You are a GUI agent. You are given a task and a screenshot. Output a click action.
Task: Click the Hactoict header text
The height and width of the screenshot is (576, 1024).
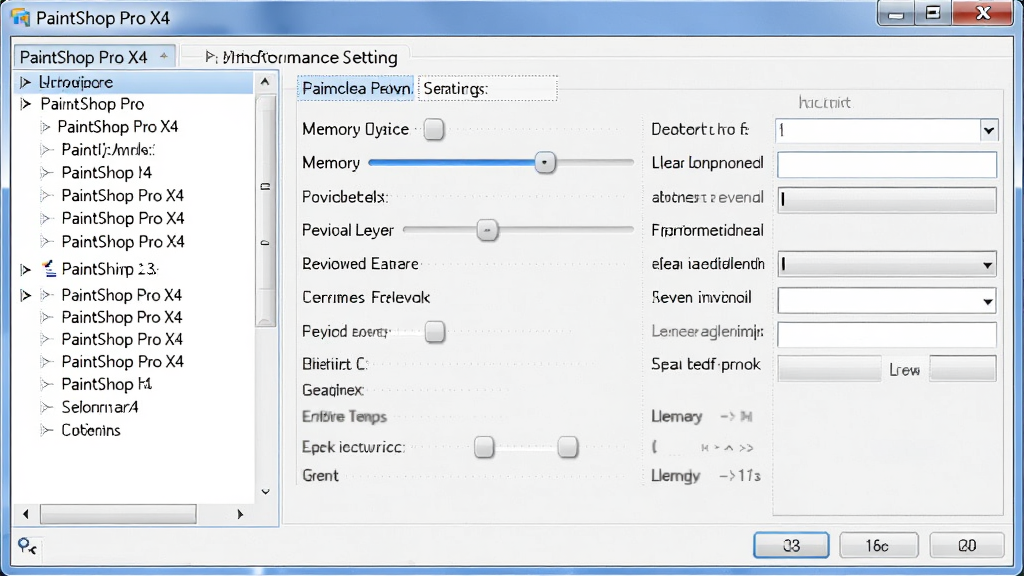(824, 103)
